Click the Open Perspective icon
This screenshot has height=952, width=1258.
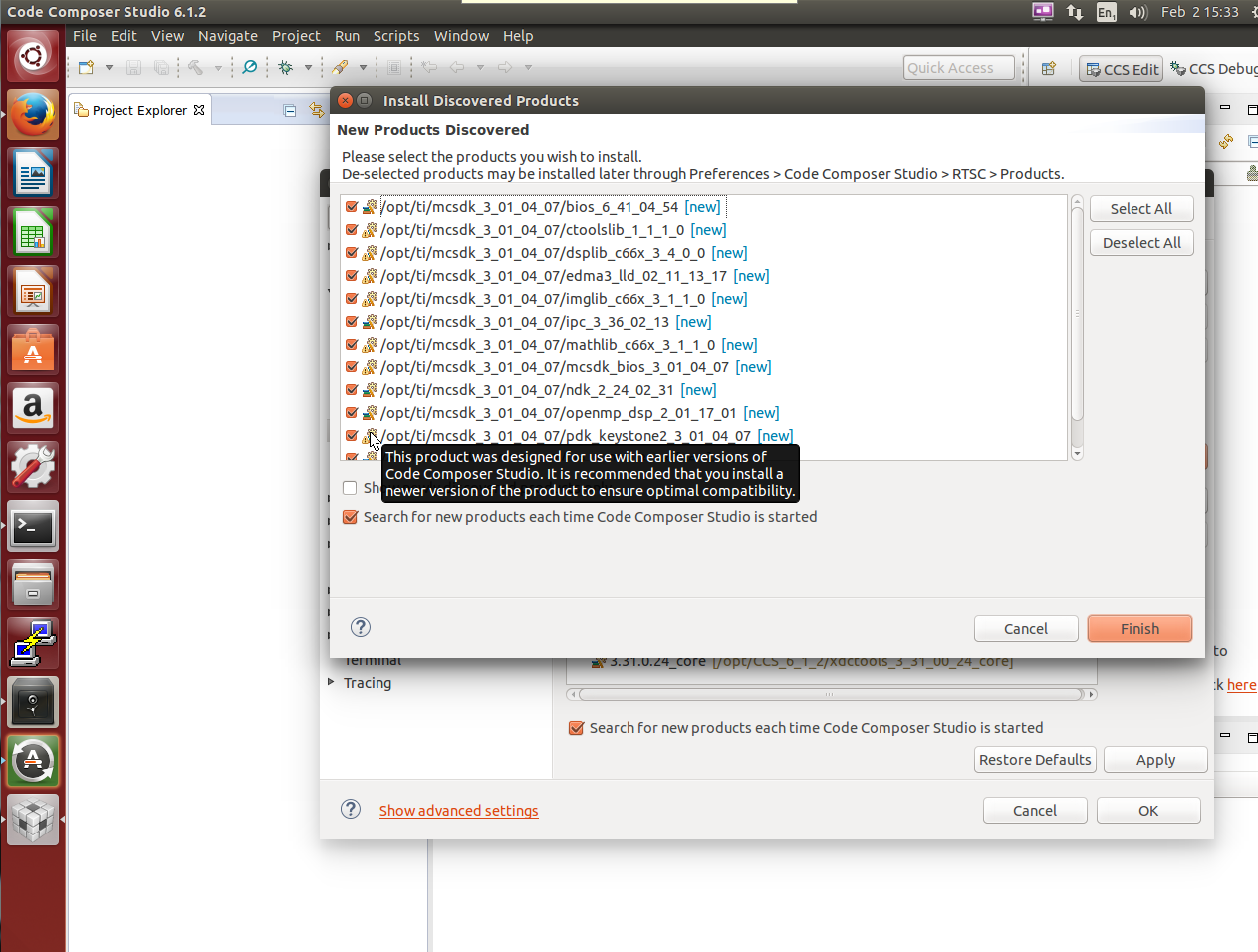(x=1048, y=68)
